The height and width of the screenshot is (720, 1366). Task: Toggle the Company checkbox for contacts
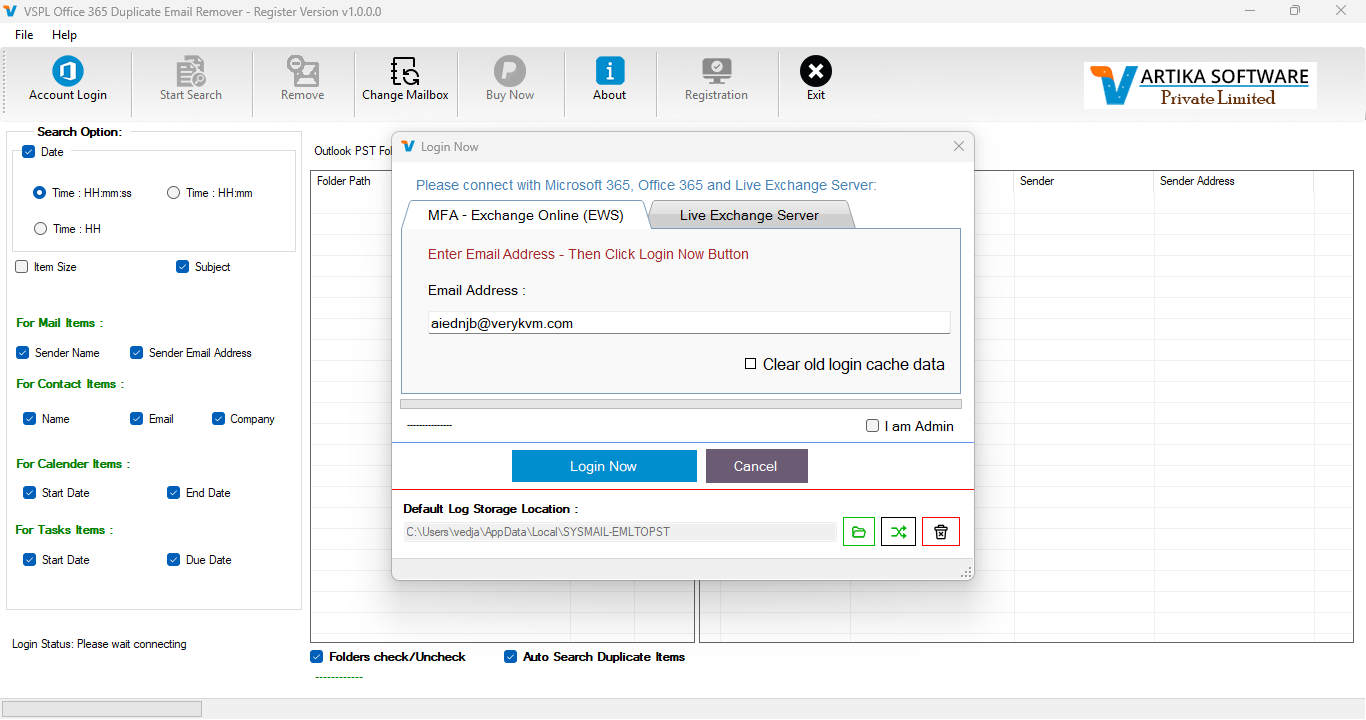pos(219,419)
